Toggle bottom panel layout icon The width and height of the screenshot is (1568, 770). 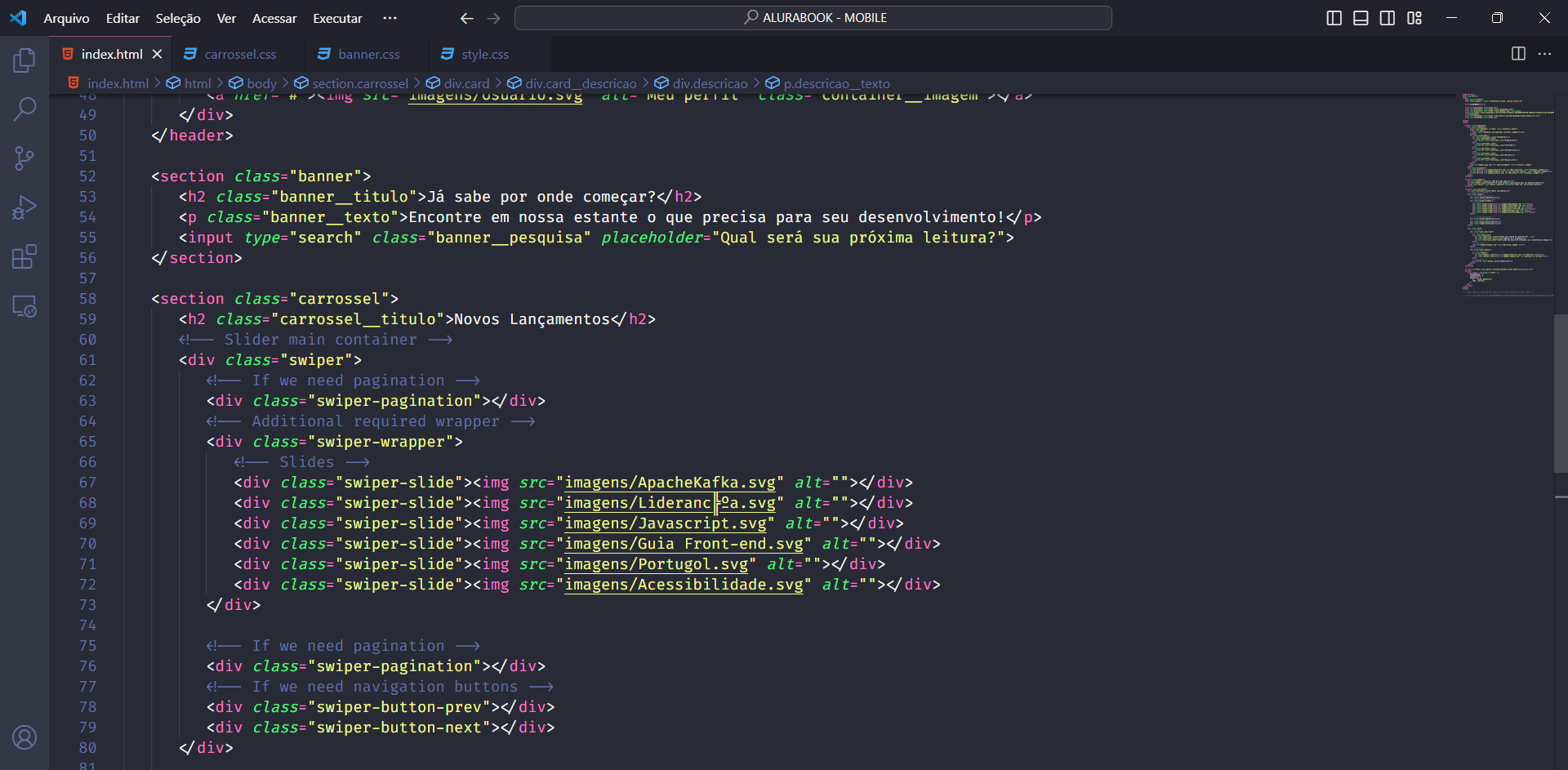1361,18
